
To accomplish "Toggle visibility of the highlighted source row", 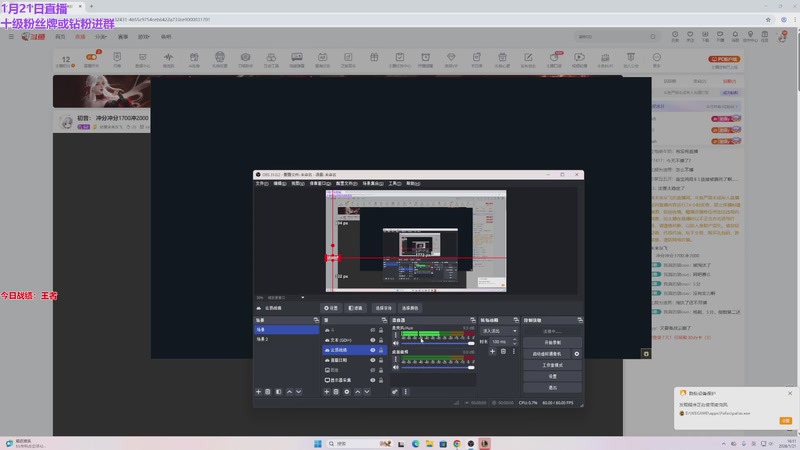I will pyautogui.click(x=372, y=350).
